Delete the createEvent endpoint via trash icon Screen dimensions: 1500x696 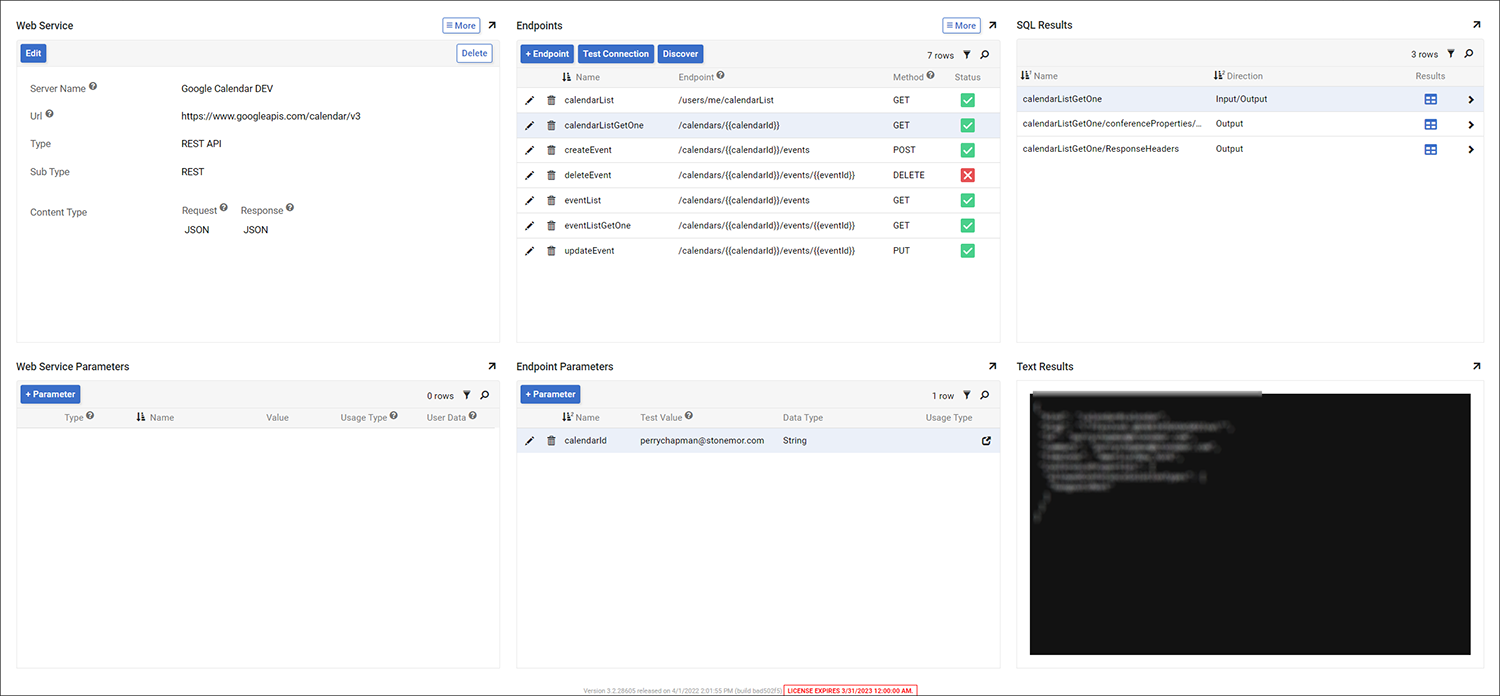551,150
